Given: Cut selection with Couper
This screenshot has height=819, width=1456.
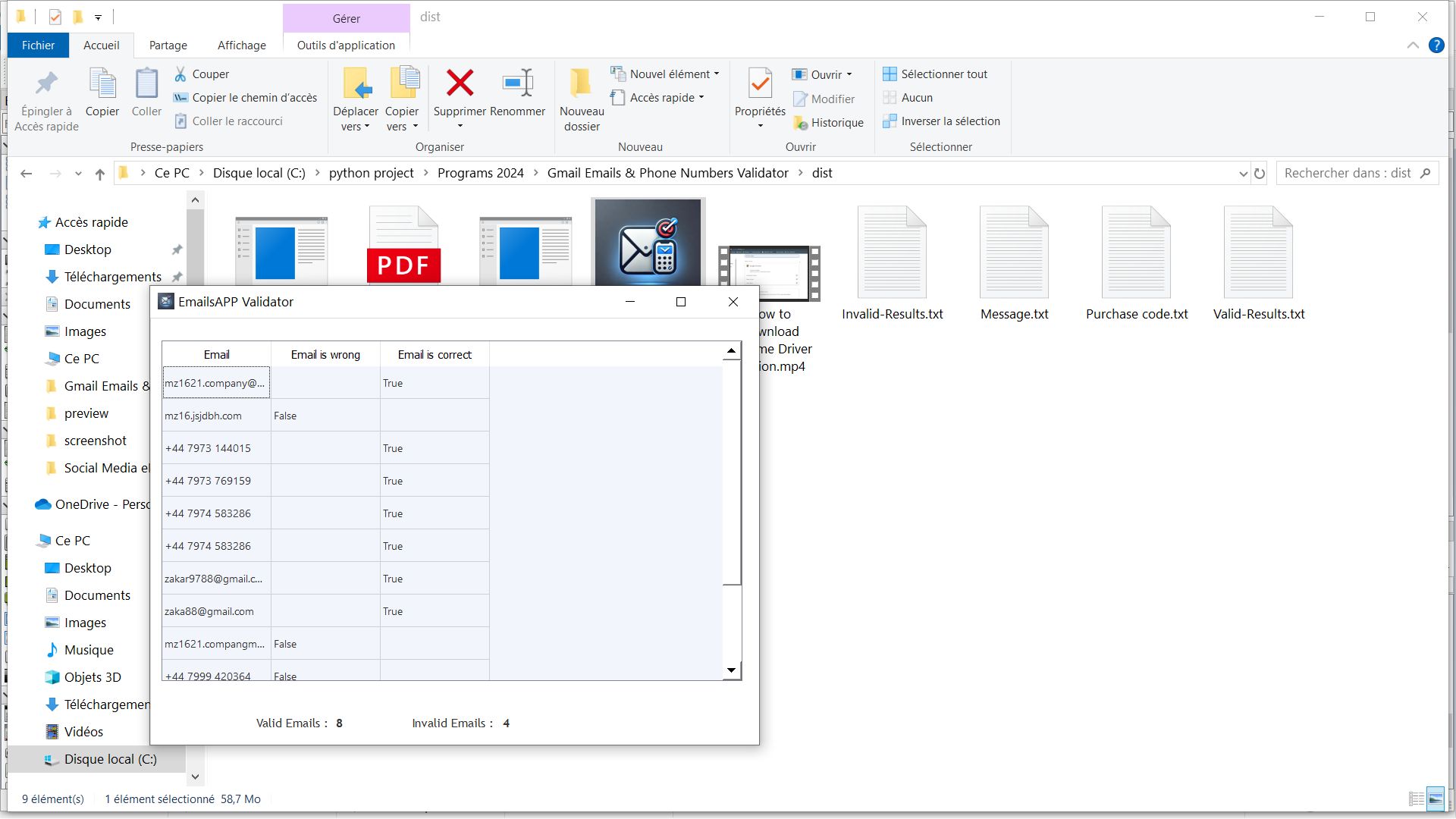Looking at the screenshot, I should pos(202,74).
